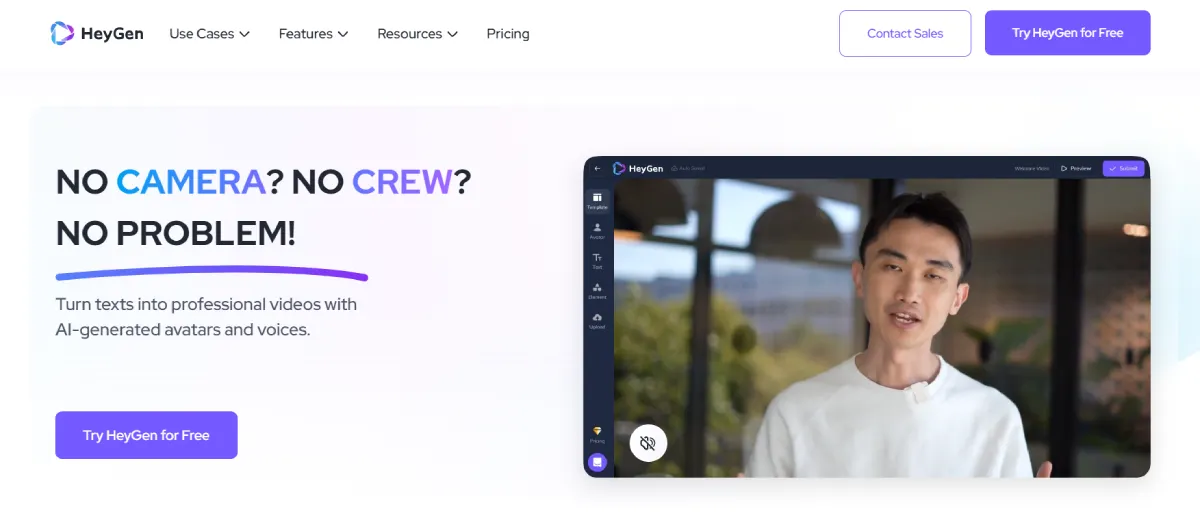The width and height of the screenshot is (1200, 520).
Task: Expand the Features dropdown menu
Action: [x=313, y=34]
